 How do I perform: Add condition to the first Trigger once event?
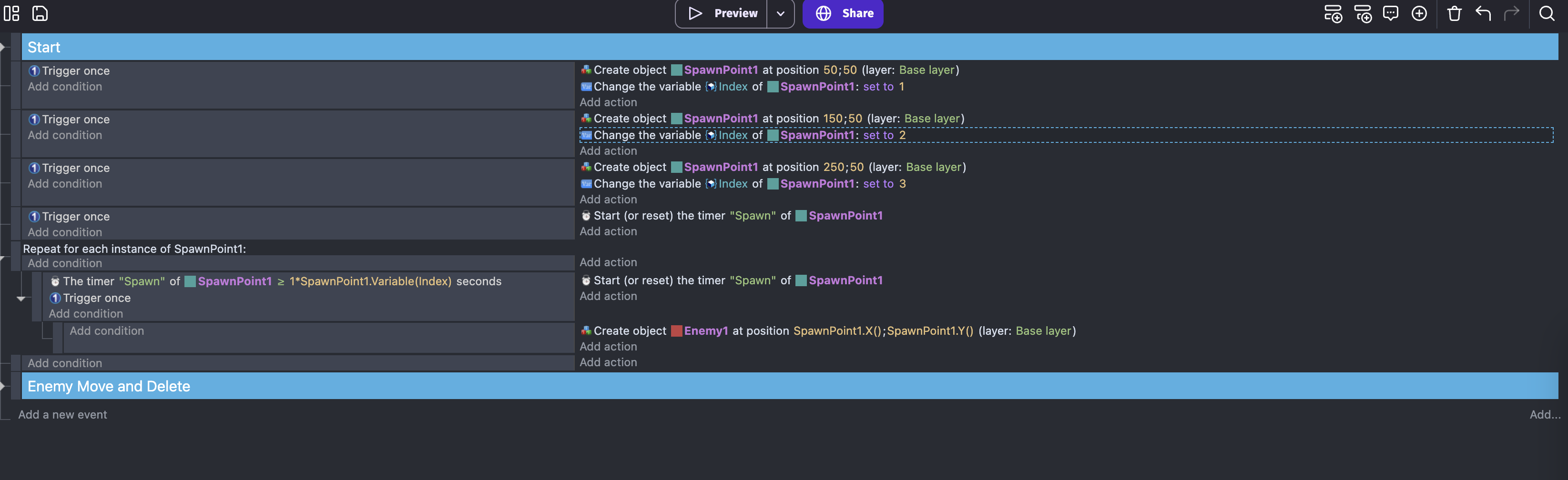pos(64,86)
